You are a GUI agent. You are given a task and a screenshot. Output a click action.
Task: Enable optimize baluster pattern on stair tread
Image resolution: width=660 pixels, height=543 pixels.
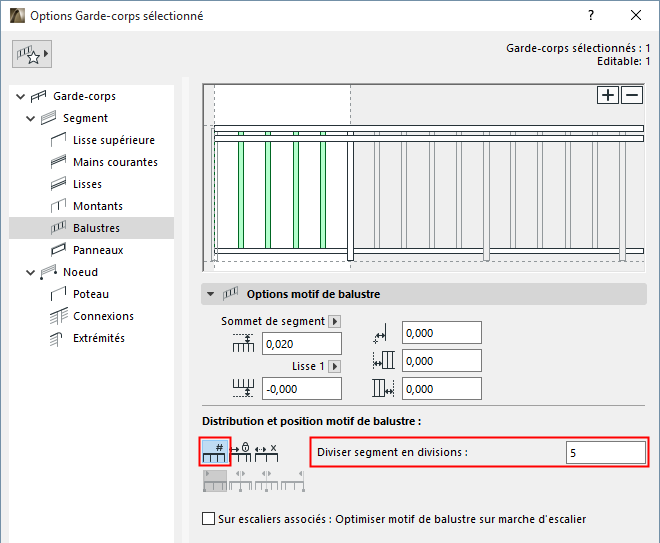[x=208, y=519]
